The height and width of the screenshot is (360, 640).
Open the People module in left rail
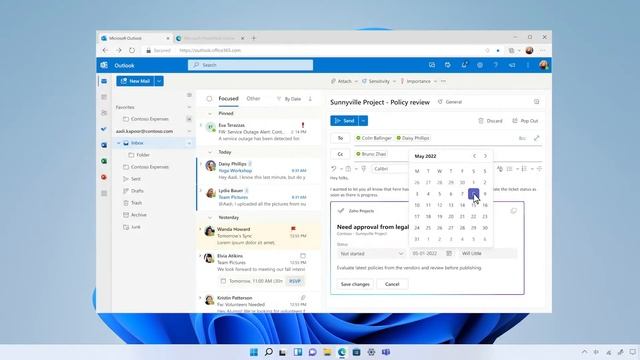click(104, 113)
